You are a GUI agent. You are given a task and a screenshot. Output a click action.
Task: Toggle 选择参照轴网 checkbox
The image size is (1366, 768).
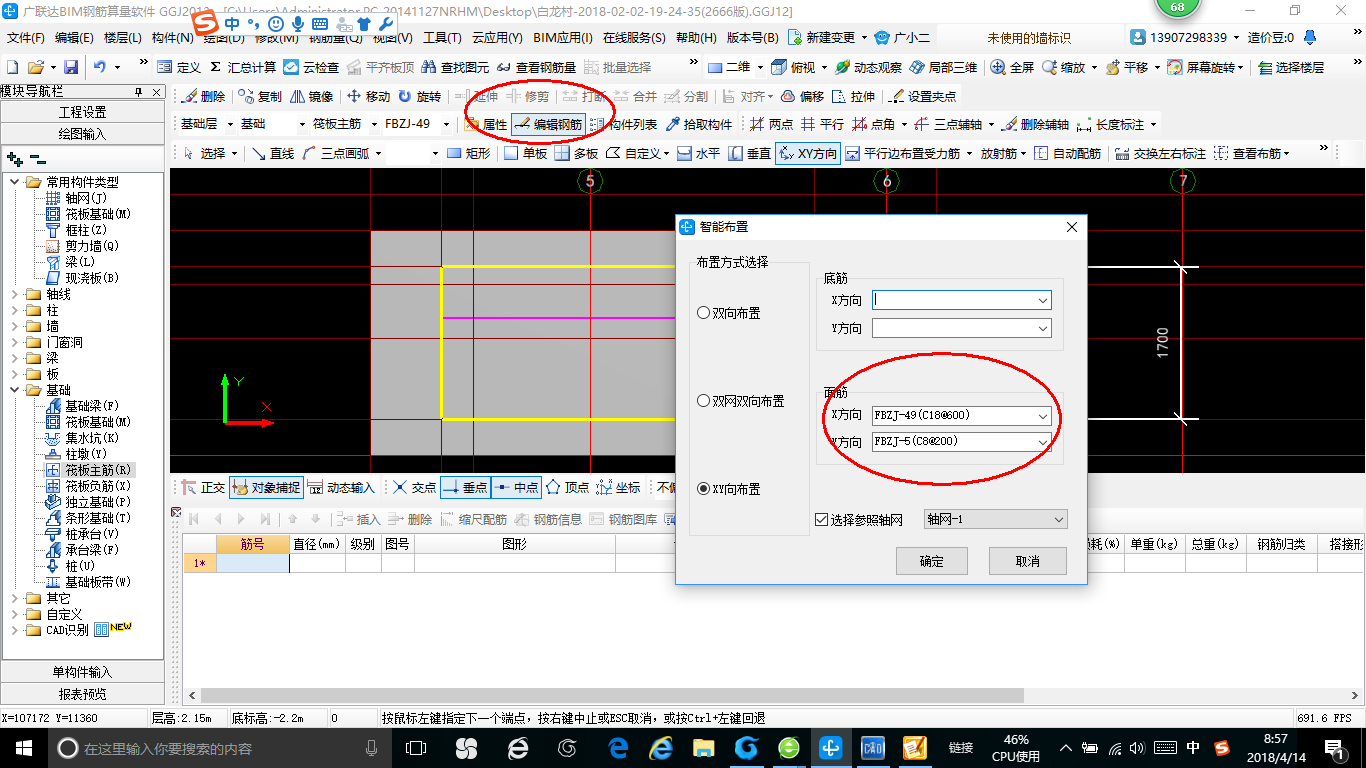coord(822,520)
